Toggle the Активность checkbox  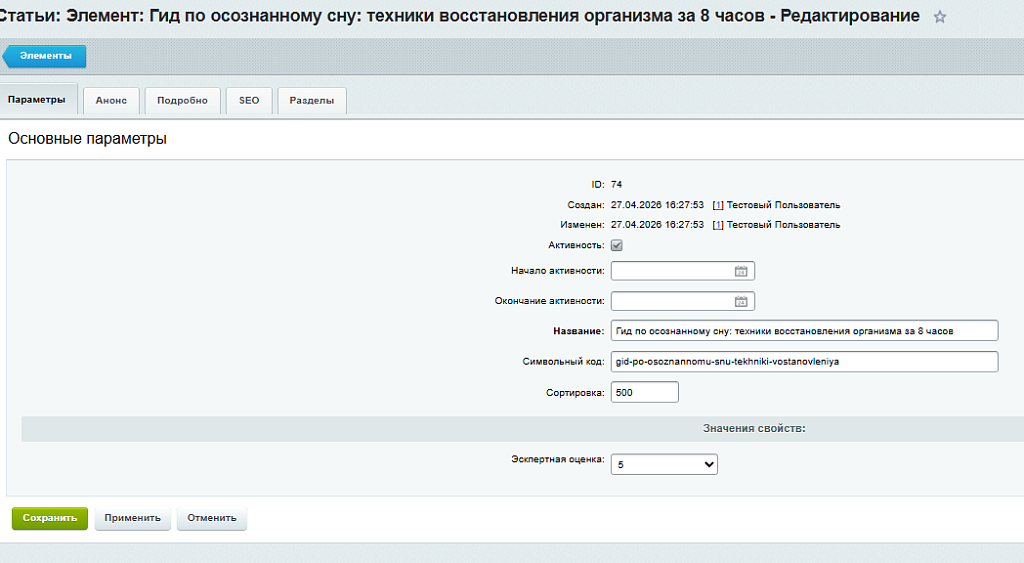click(616, 246)
